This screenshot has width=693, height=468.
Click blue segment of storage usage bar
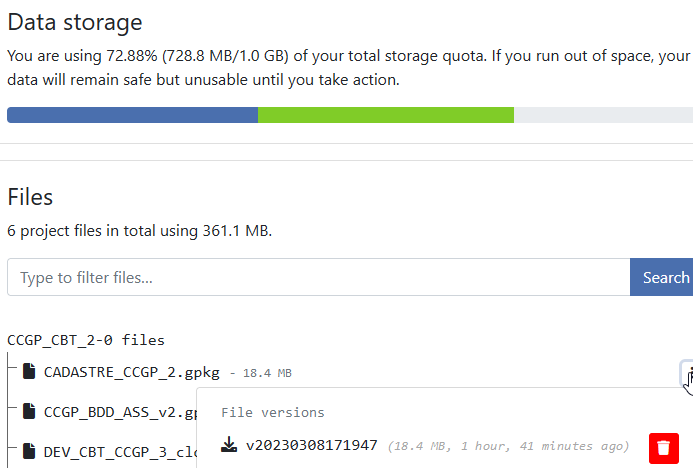(132, 115)
